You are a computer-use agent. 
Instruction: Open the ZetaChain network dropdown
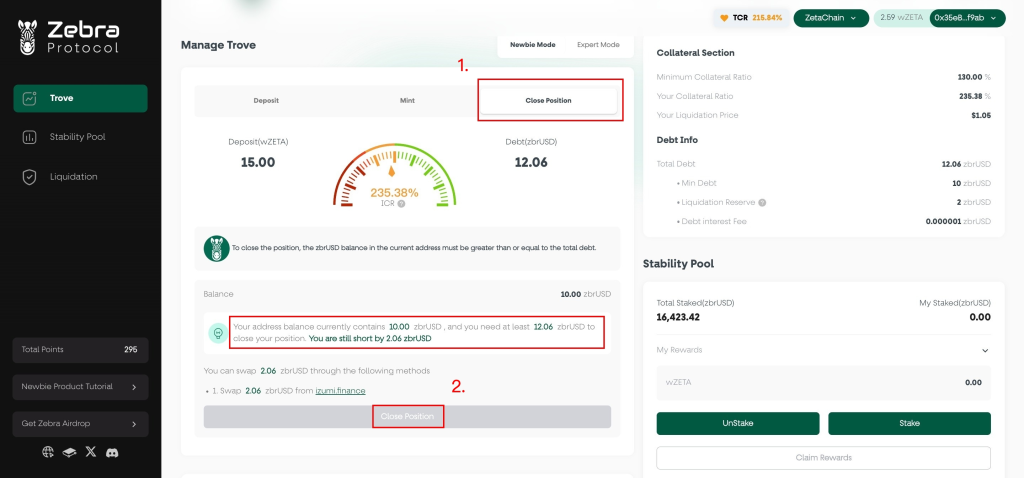click(x=831, y=18)
